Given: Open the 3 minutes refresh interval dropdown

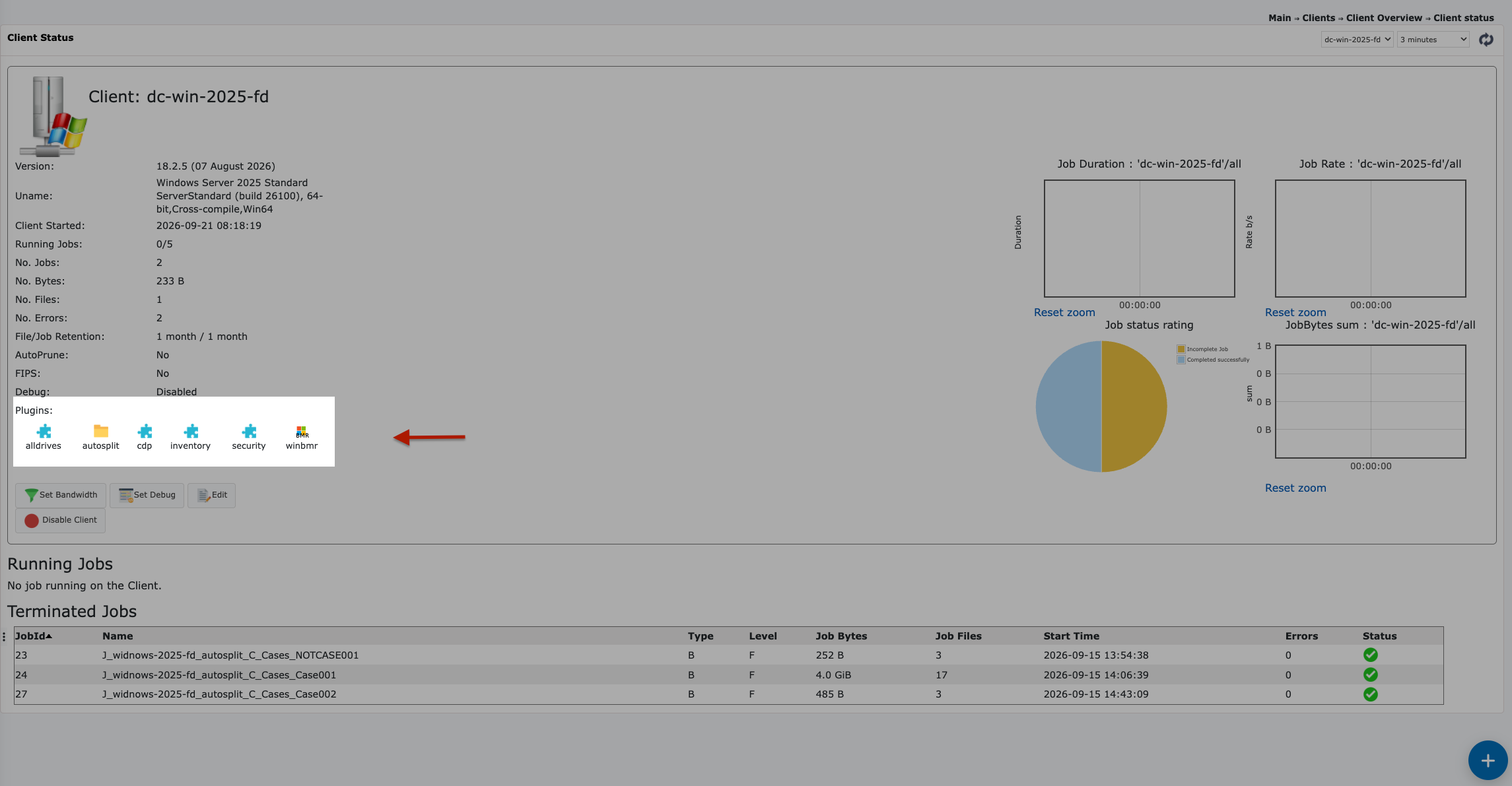Looking at the screenshot, I should click(x=1433, y=40).
